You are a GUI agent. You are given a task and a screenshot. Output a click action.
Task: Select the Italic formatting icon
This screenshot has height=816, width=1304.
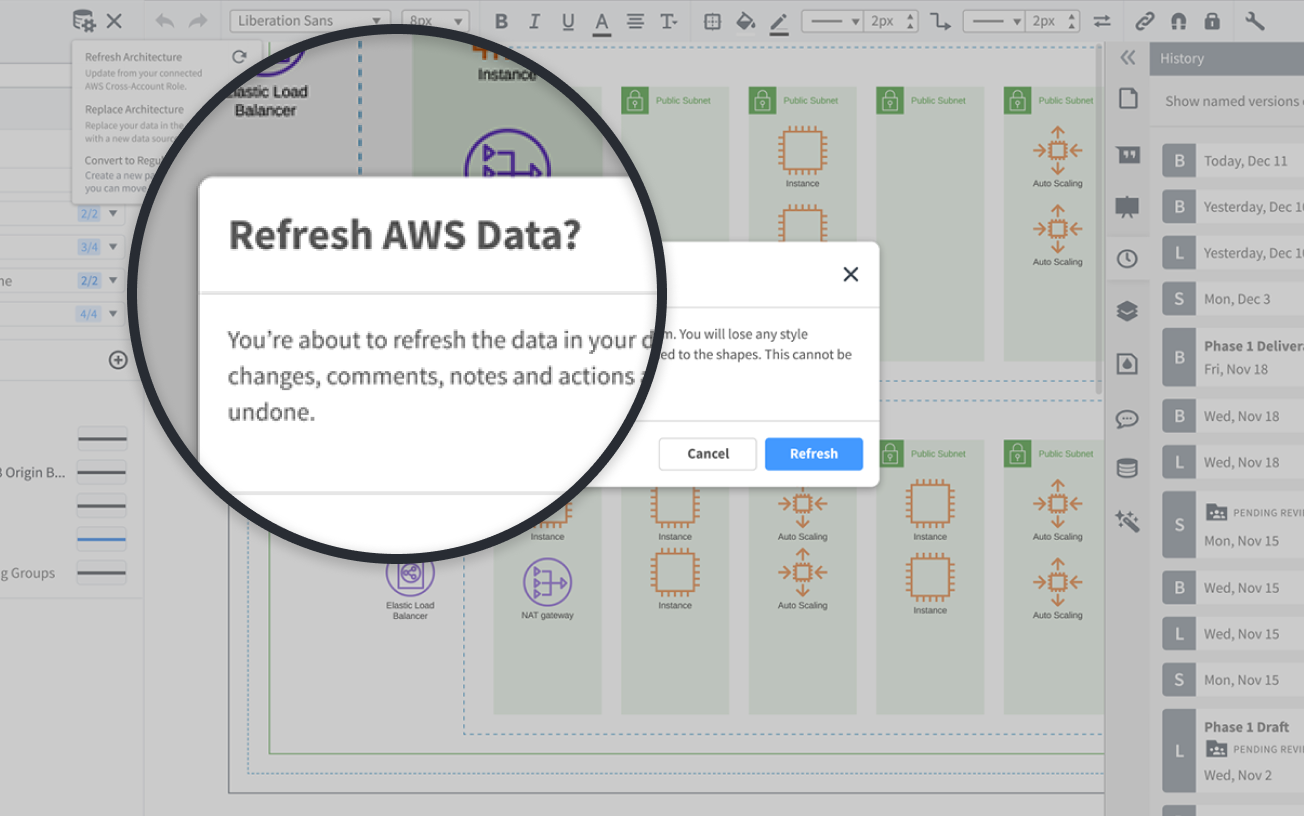(535, 20)
